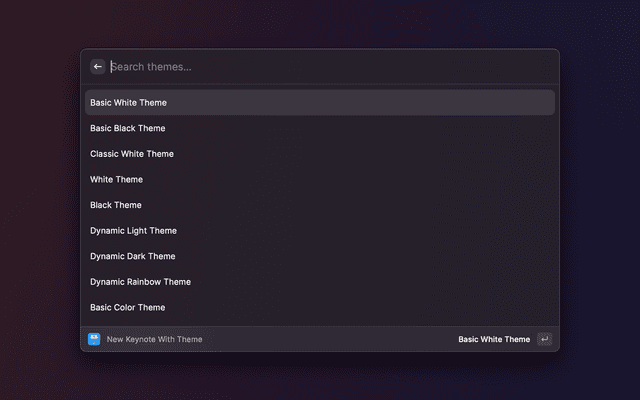Choose the Black Theme list item

pos(116,205)
